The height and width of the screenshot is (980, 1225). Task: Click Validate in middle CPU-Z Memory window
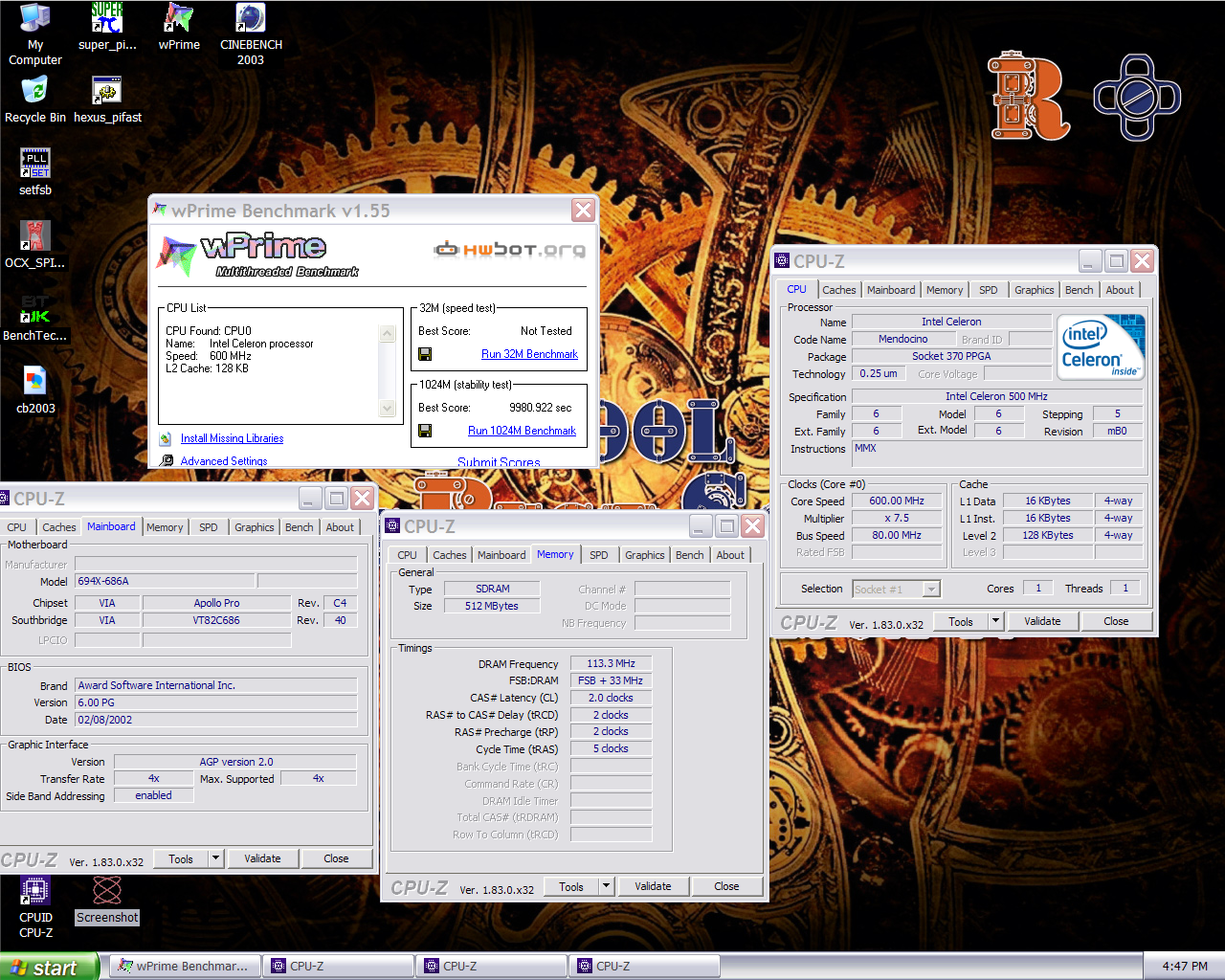[x=653, y=886]
